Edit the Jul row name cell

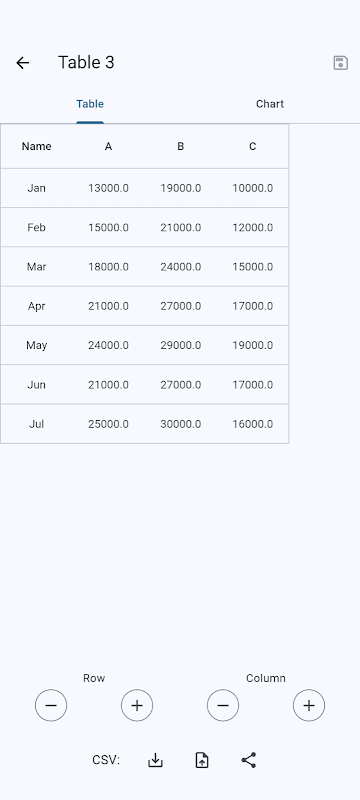pyautogui.click(x=36, y=424)
